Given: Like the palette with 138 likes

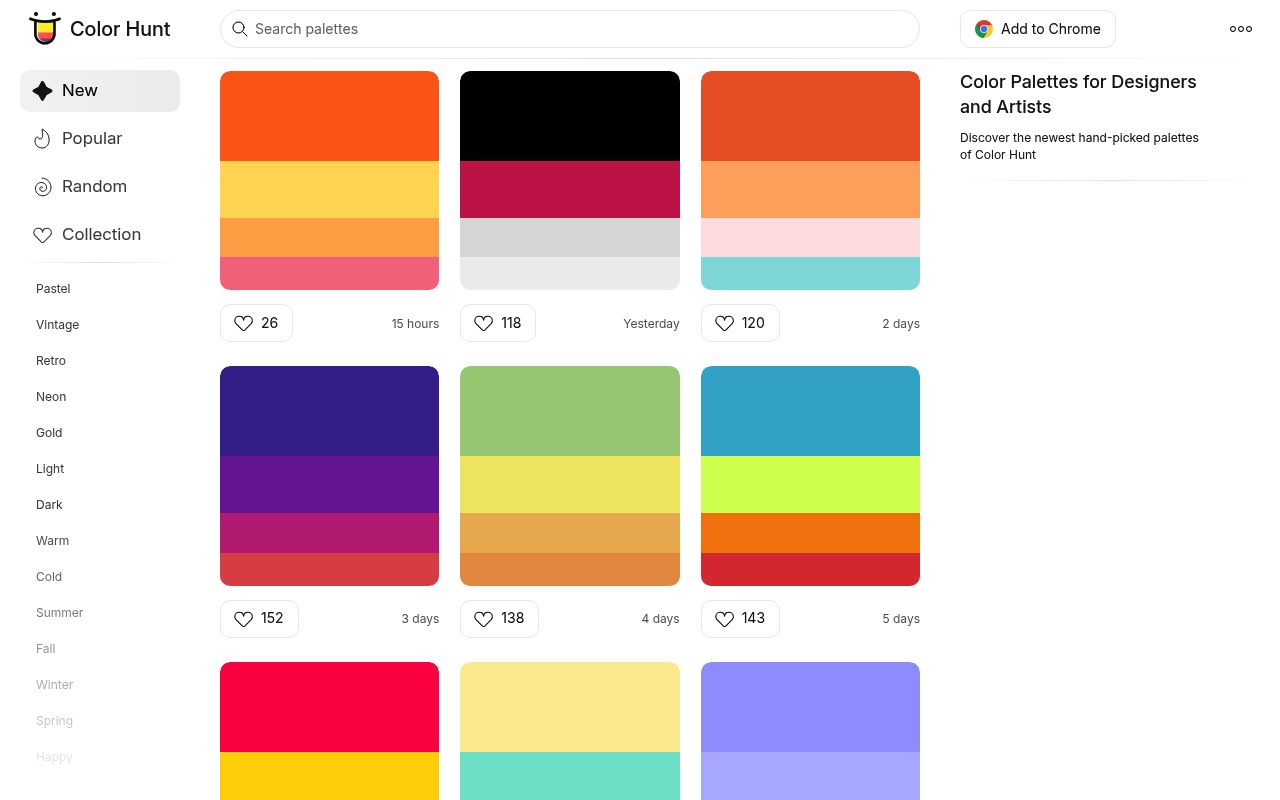Looking at the screenshot, I should [x=499, y=619].
